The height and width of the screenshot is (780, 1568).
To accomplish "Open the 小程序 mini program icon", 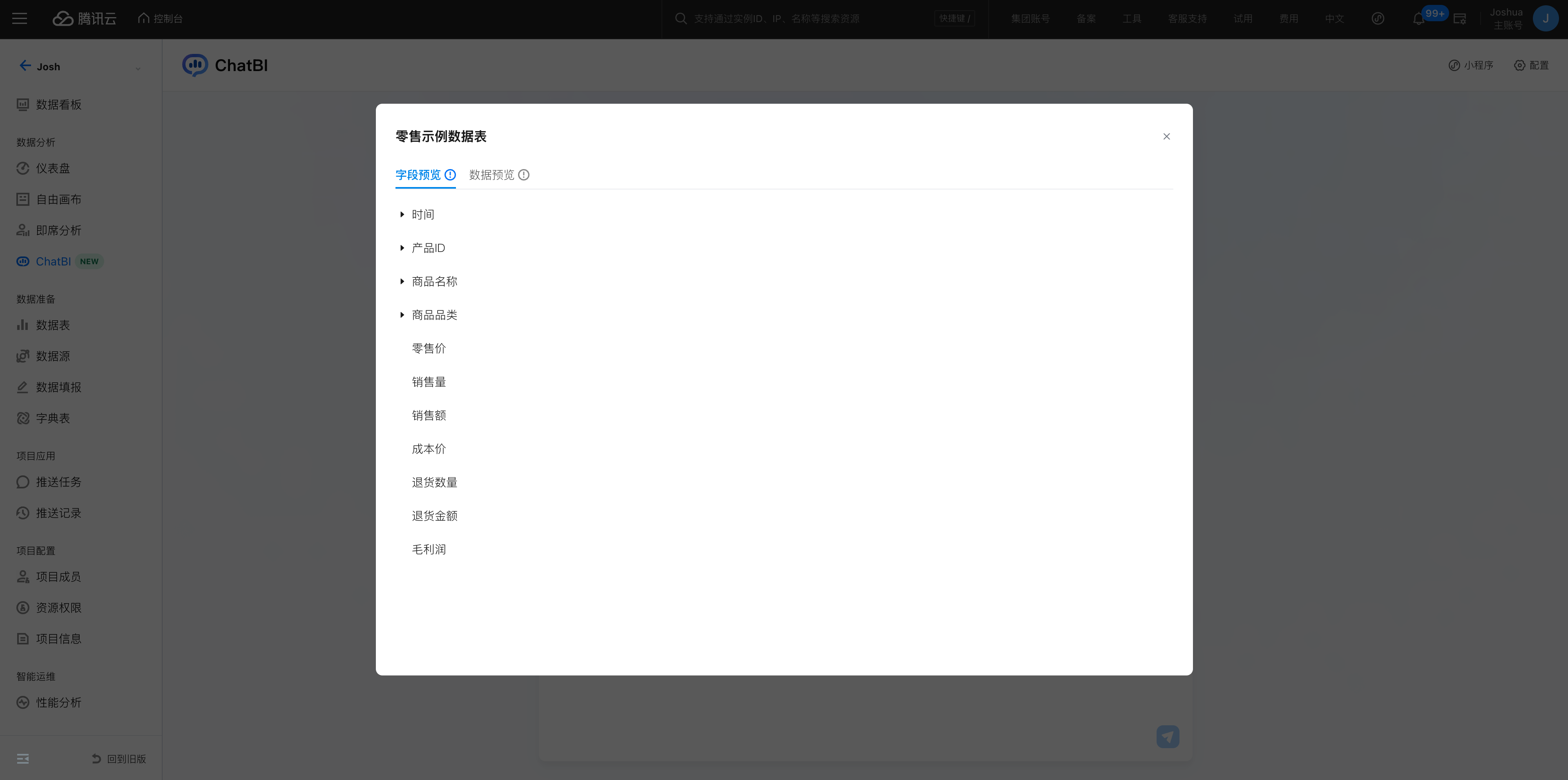I will click(x=1454, y=65).
